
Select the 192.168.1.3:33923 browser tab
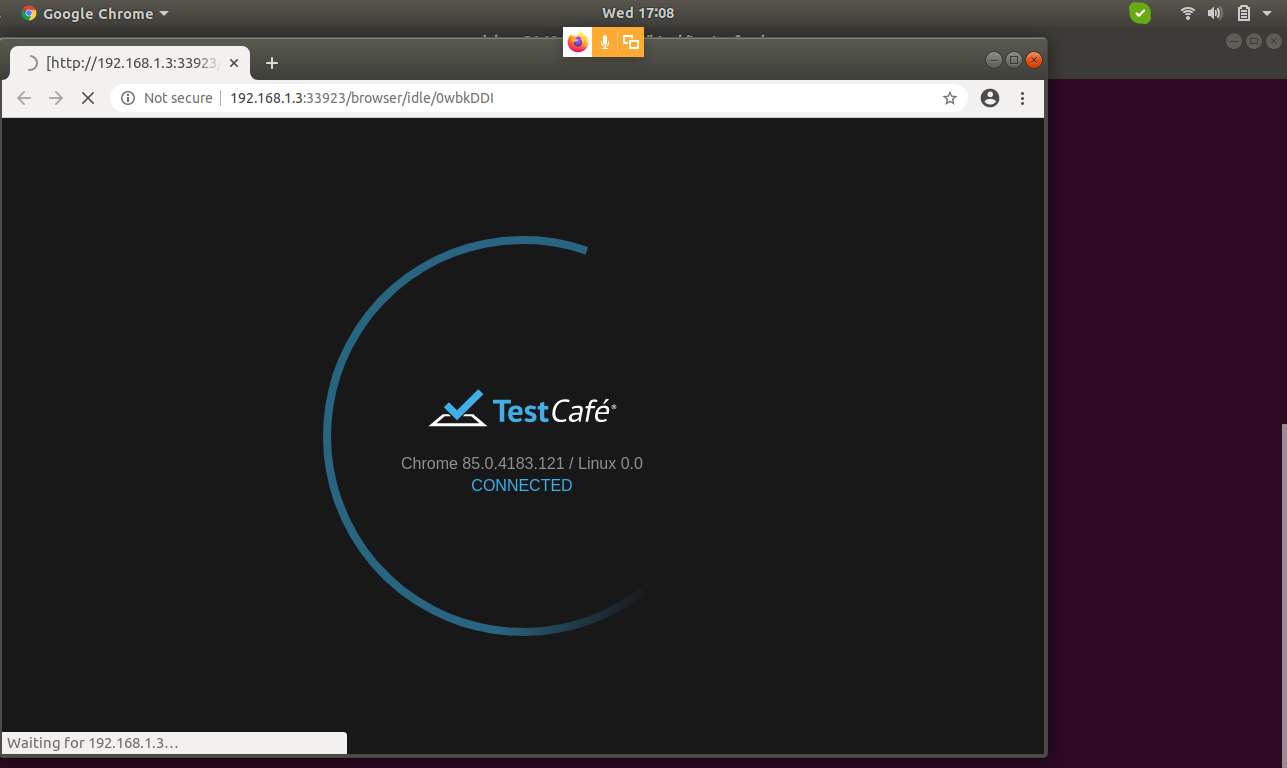[128, 63]
